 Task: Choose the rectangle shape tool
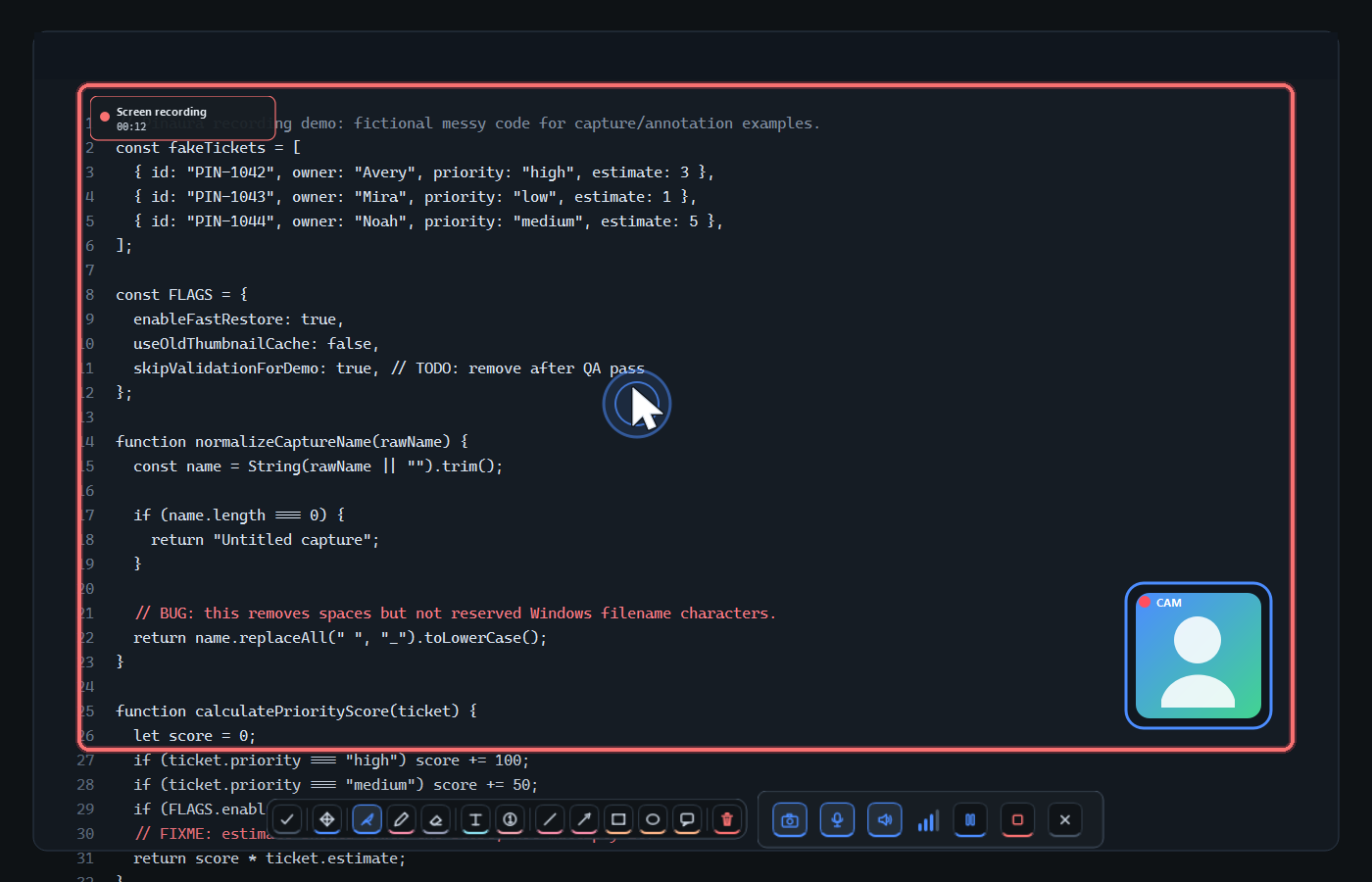tap(618, 819)
